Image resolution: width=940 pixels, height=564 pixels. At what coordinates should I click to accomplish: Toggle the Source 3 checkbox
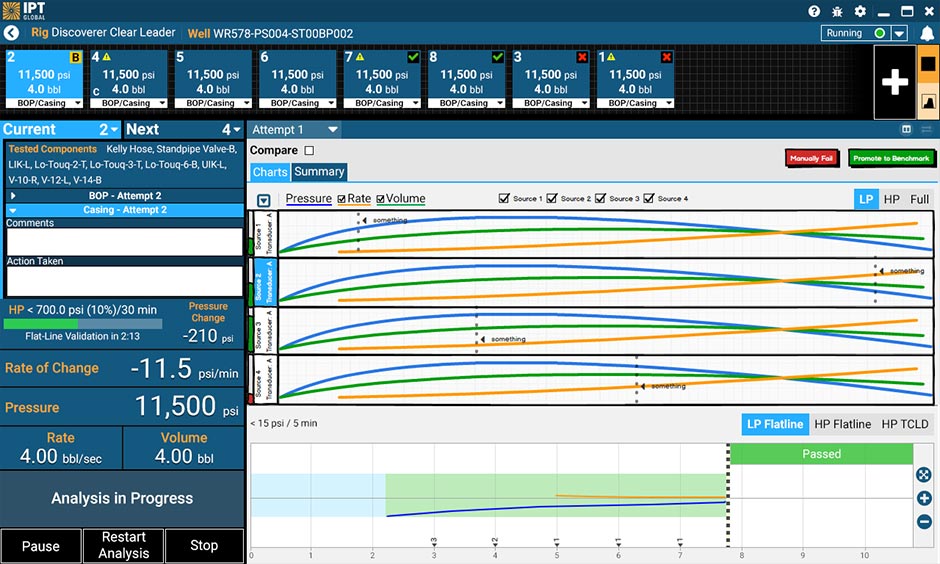pos(600,199)
